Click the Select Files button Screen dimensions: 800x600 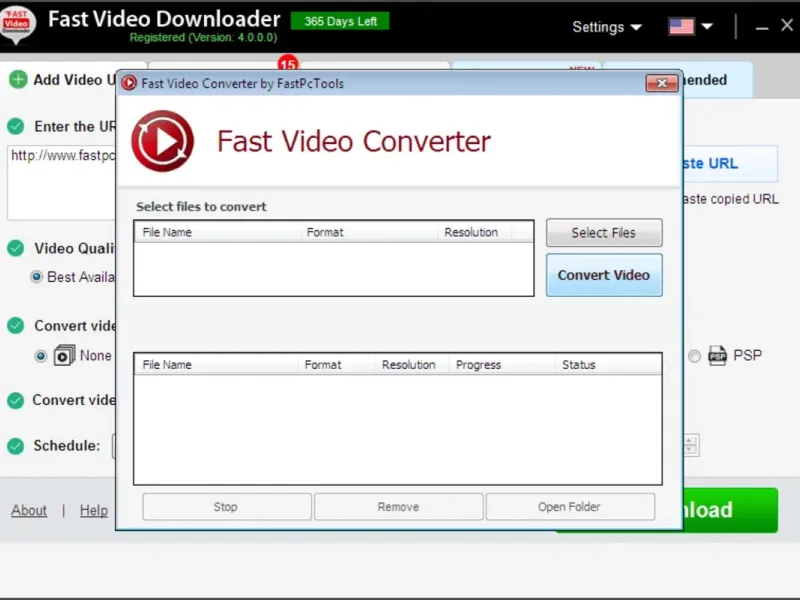coord(604,233)
